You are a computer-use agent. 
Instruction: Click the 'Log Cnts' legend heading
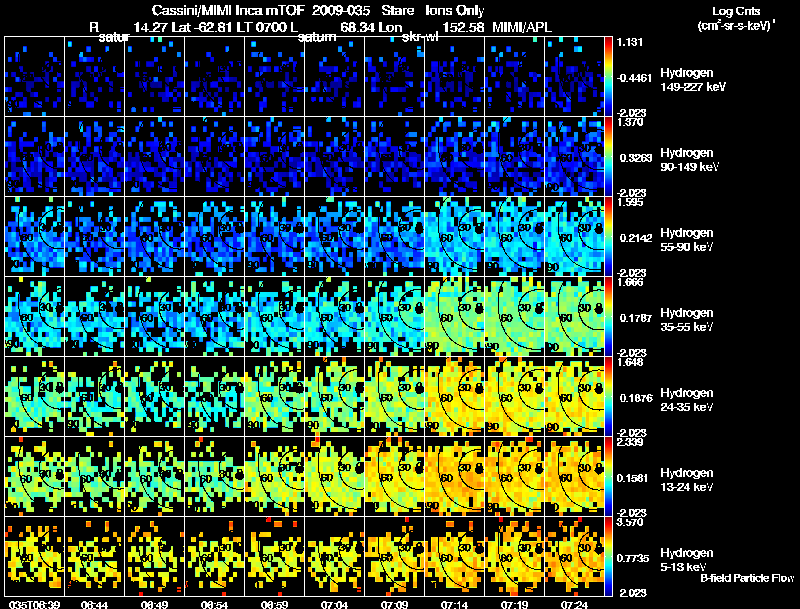(736, 12)
